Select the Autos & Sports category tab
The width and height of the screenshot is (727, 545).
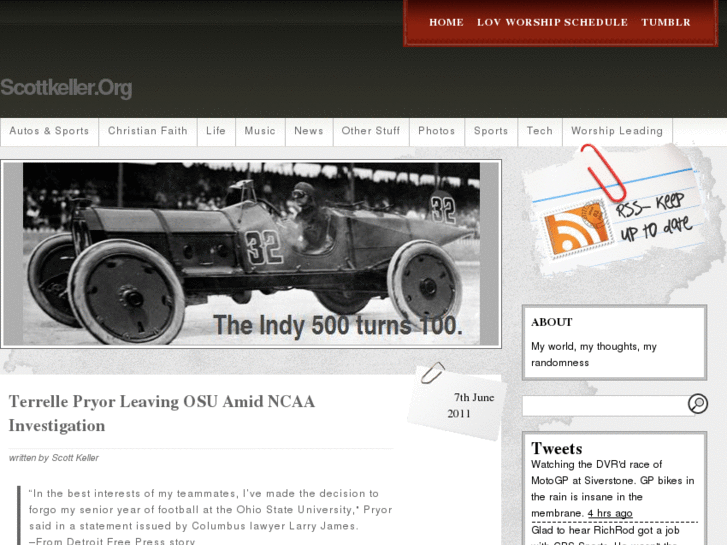coord(49,131)
